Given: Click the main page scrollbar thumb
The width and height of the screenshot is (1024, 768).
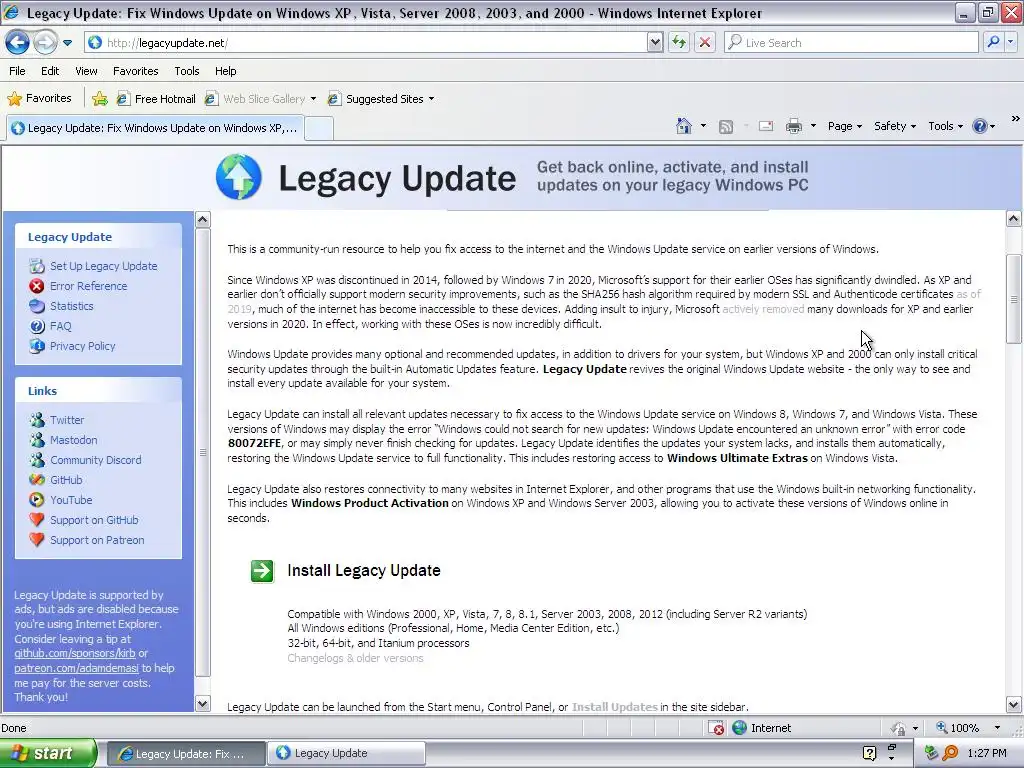Looking at the screenshot, I should pyautogui.click(x=1013, y=298).
